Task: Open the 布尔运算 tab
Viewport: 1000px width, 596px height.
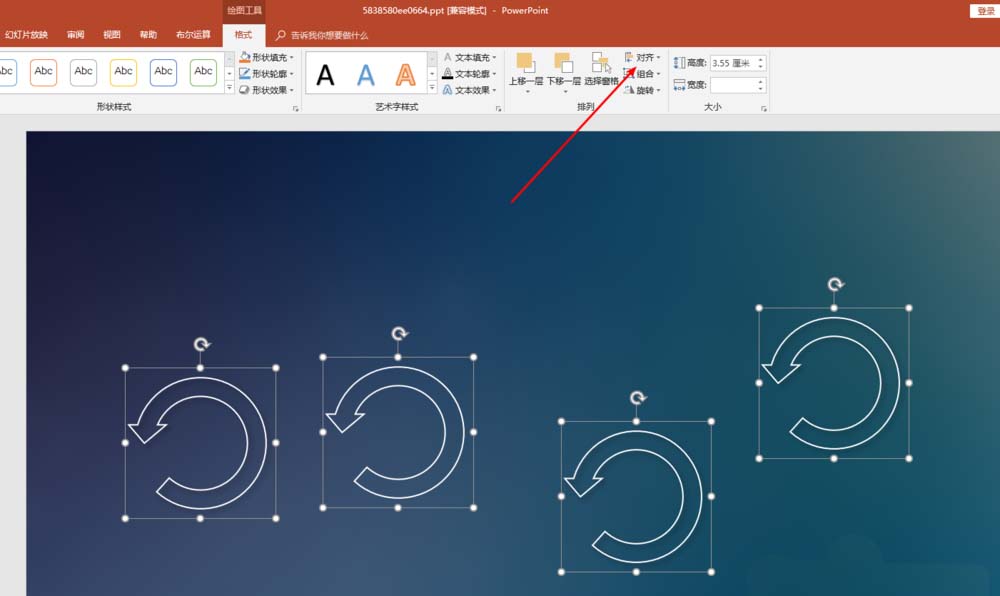Action: pos(193,34)
